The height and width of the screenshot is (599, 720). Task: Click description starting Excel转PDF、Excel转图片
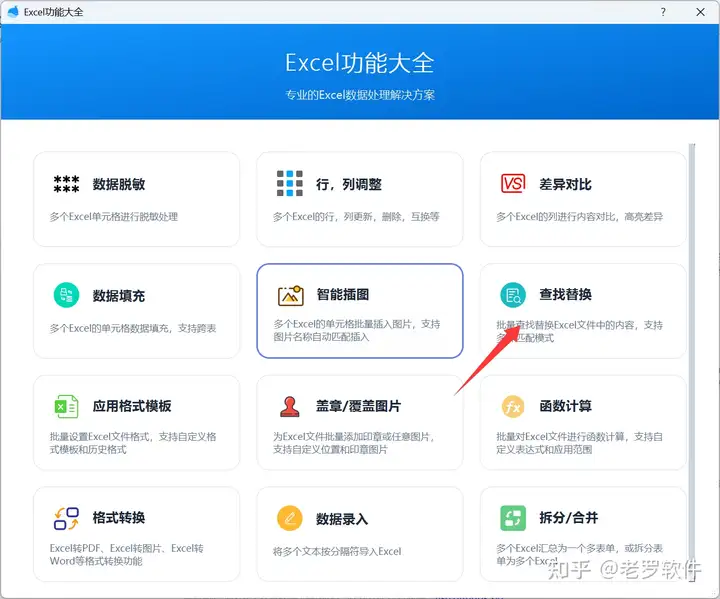coord(126,554)
